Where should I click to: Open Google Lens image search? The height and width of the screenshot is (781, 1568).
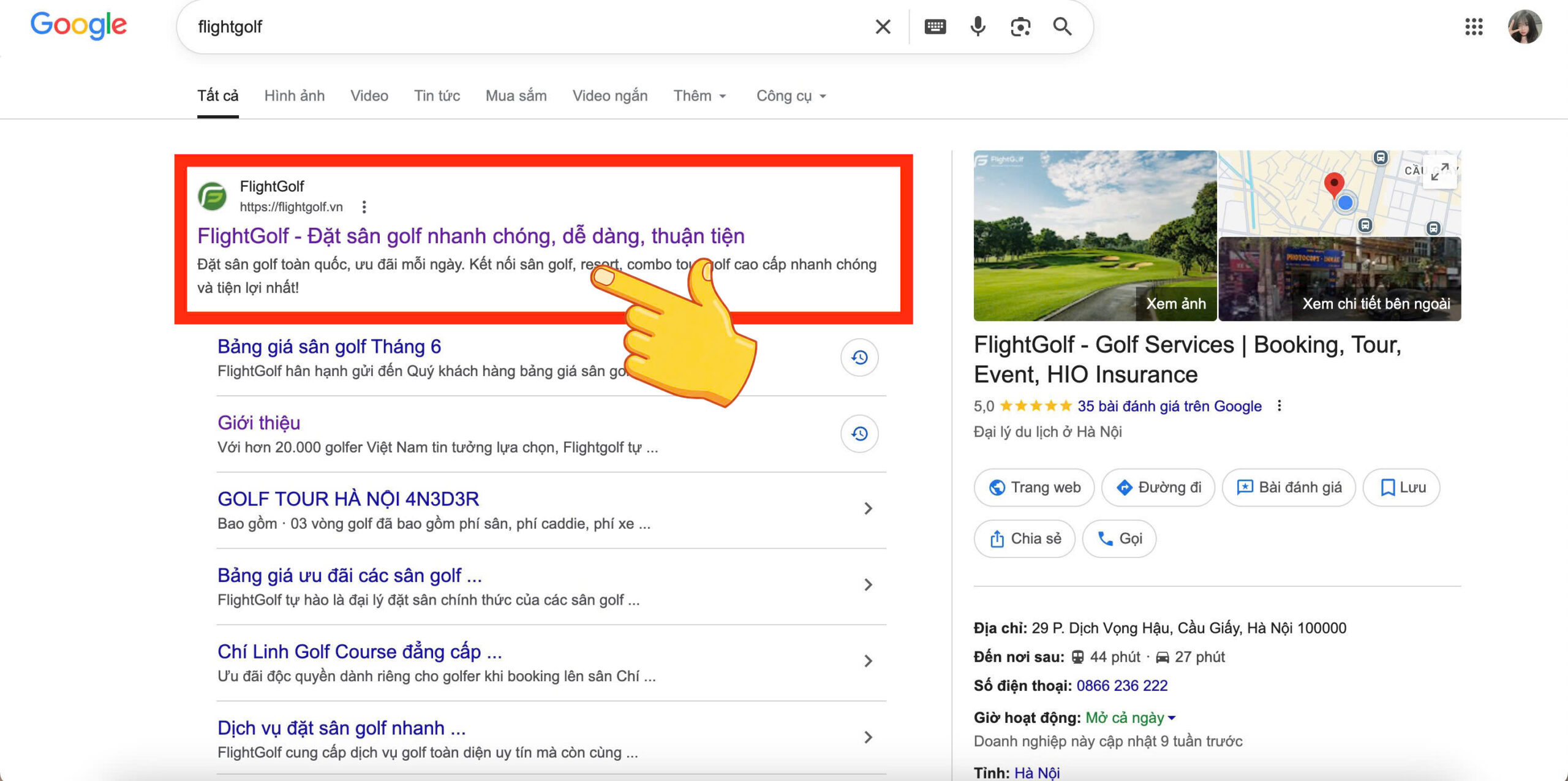[1020, 27]
